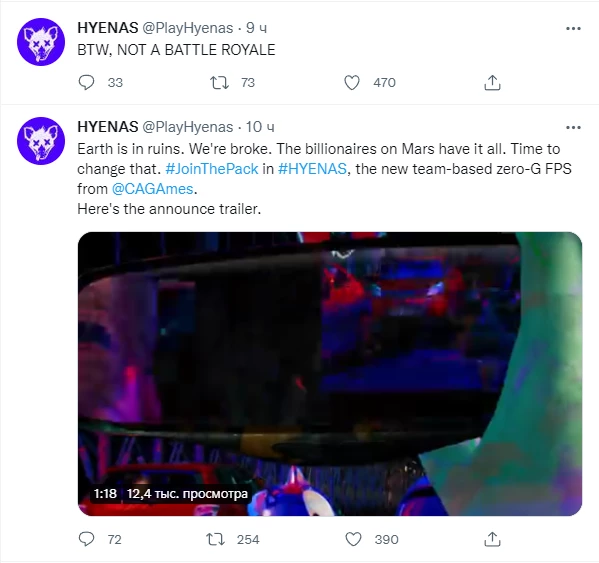The height and width of the screenshot is (563, 599).
Task: Open more options for the trailer tweet
Action: (x=573, y=127)
